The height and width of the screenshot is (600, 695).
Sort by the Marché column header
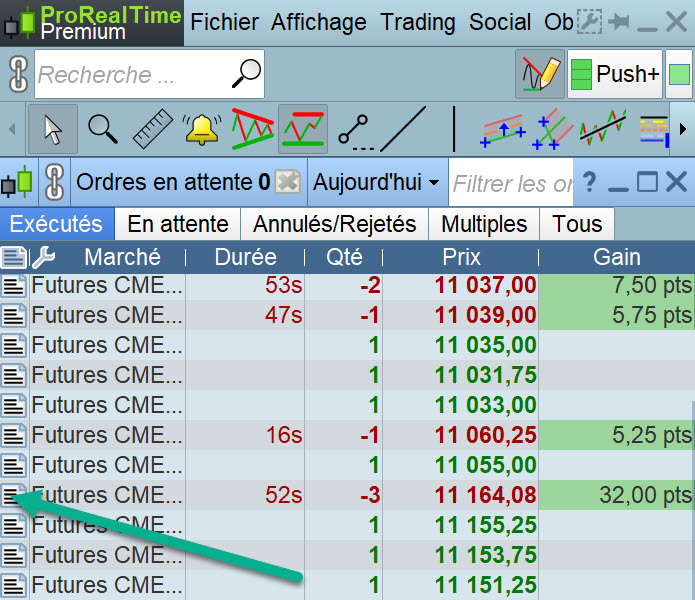[x=122, y=257]
